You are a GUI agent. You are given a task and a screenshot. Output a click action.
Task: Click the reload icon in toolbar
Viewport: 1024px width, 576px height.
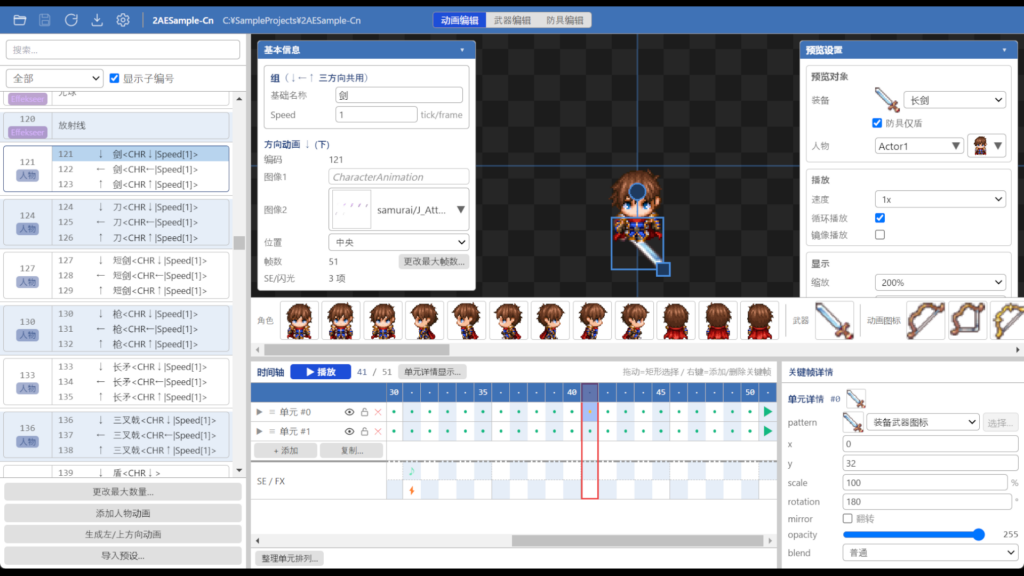click(71, 20)
